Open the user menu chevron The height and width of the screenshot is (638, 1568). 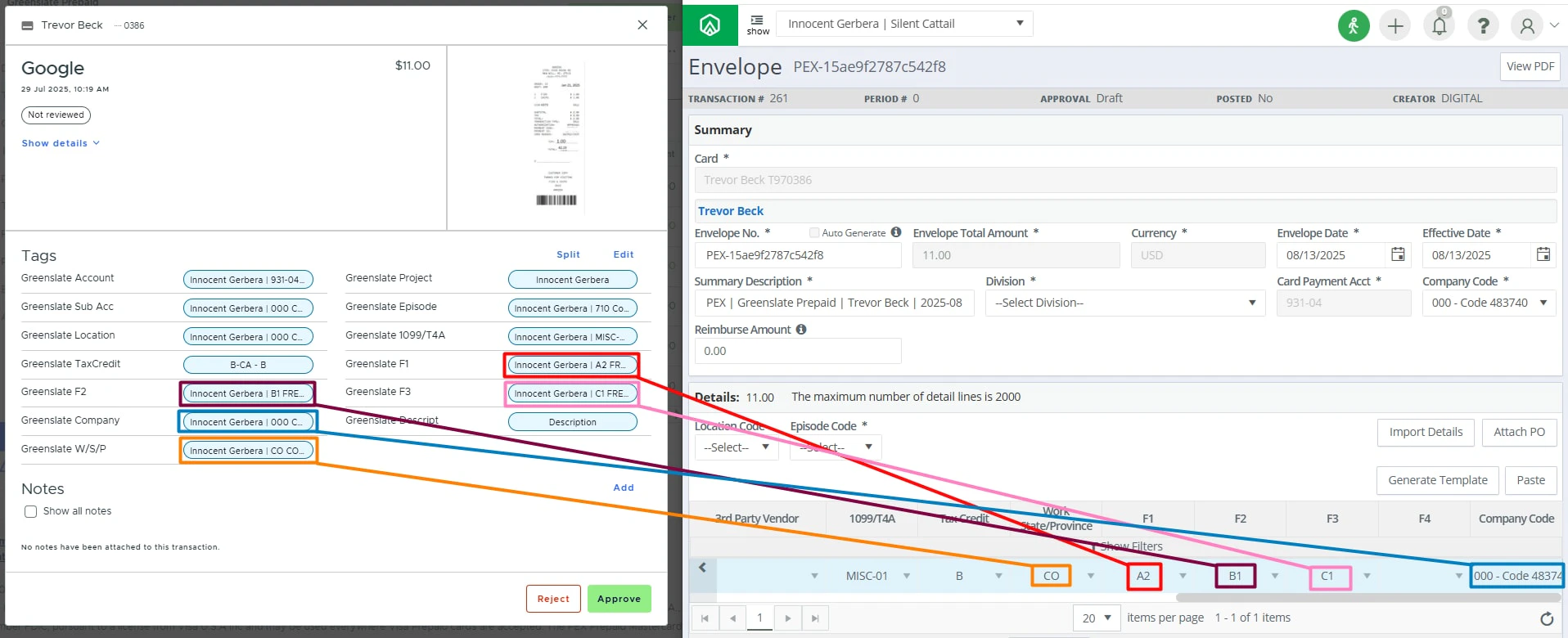1554,25
